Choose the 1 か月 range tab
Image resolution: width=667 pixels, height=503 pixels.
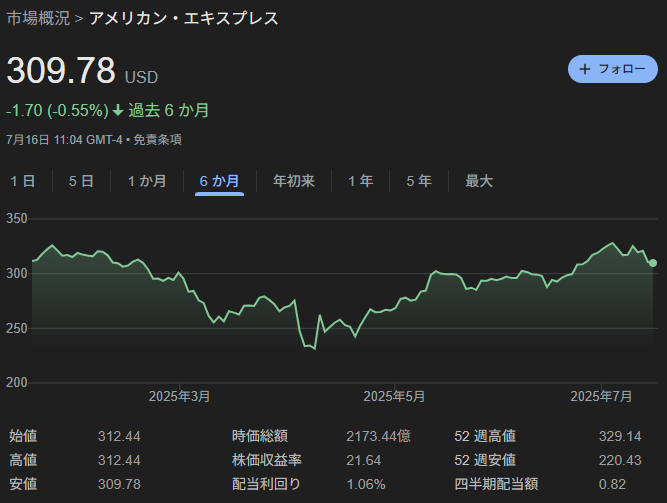[x=147, y=181]
